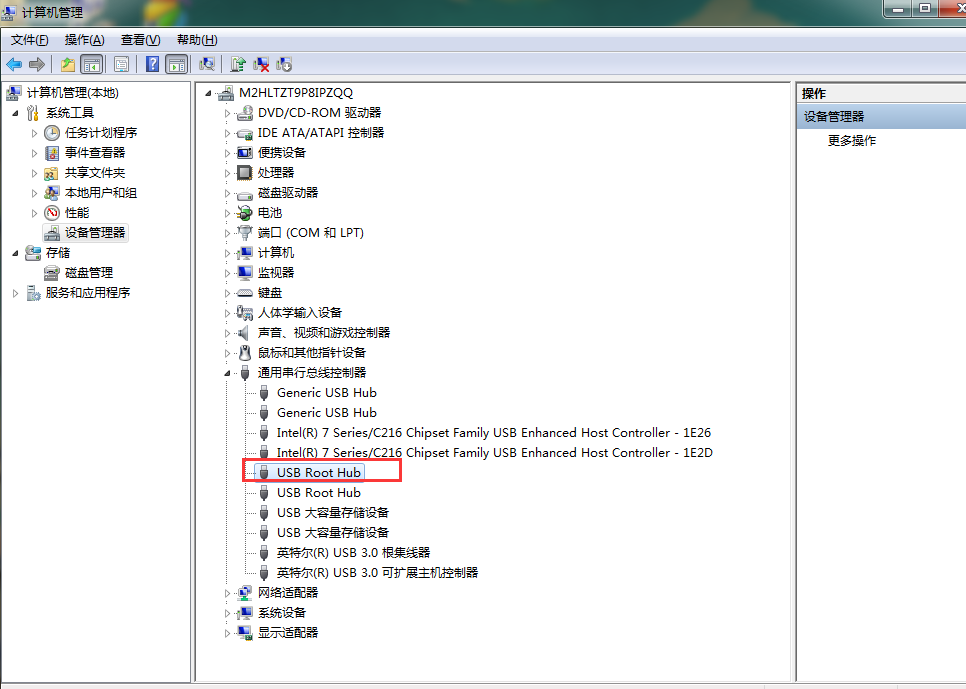Open the 帮助(H) menu
966x689 pixels.
(197, 40)
